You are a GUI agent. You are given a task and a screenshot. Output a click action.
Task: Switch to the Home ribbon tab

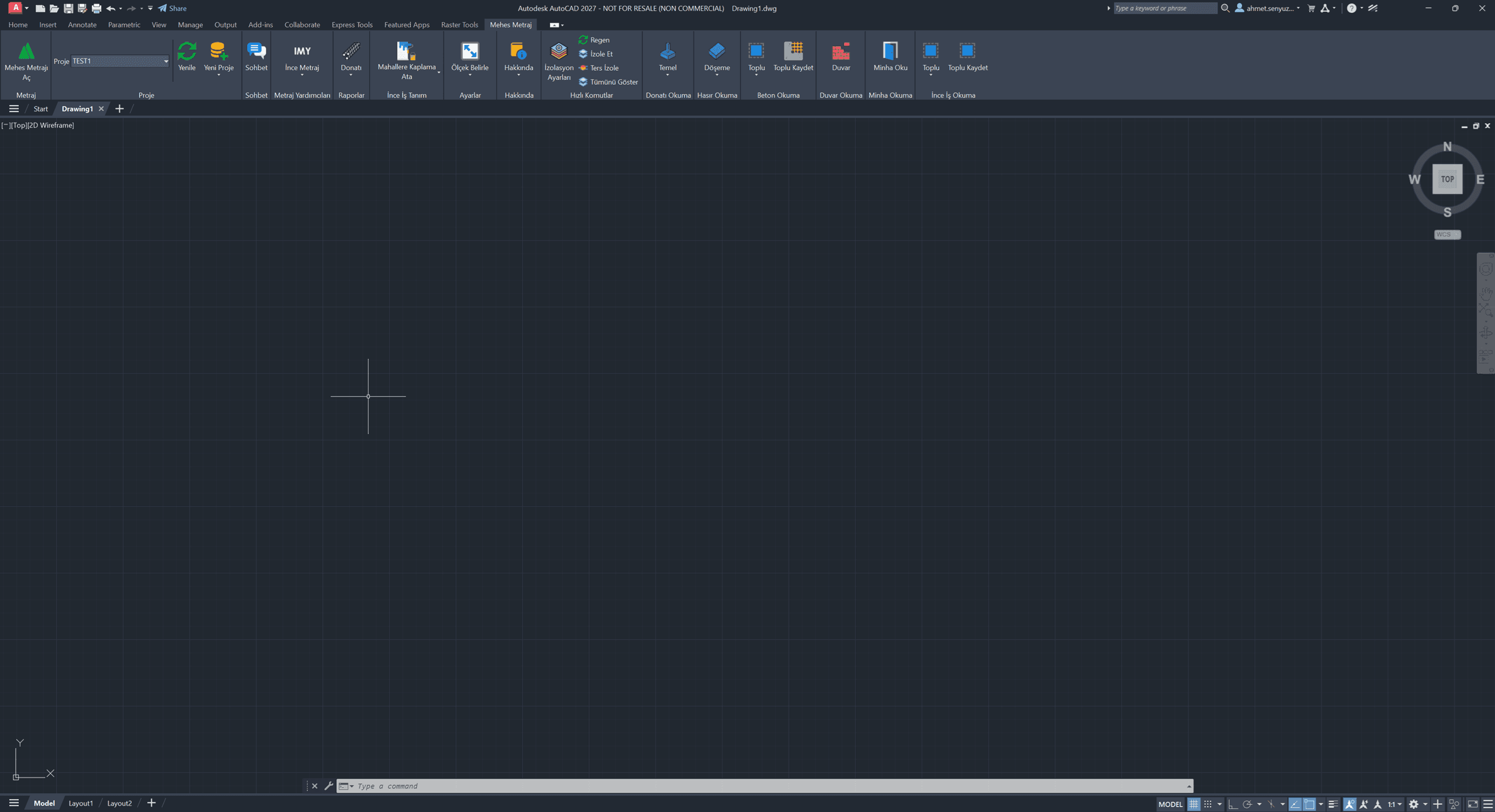tap(18, 25)
